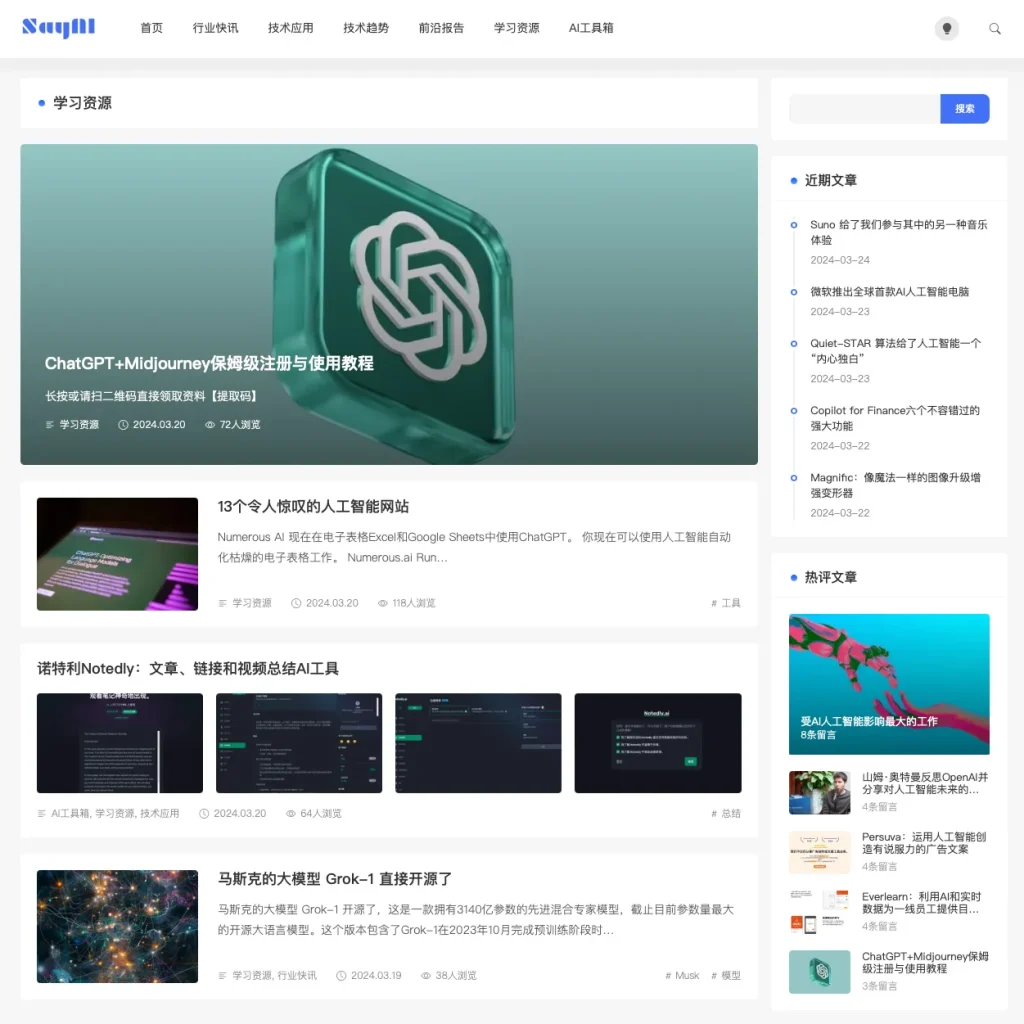This screenshot has width=1024, height=1024.
Task: Click the 学习资源 category icon under Grok-1 article
Action: [223, 975]
